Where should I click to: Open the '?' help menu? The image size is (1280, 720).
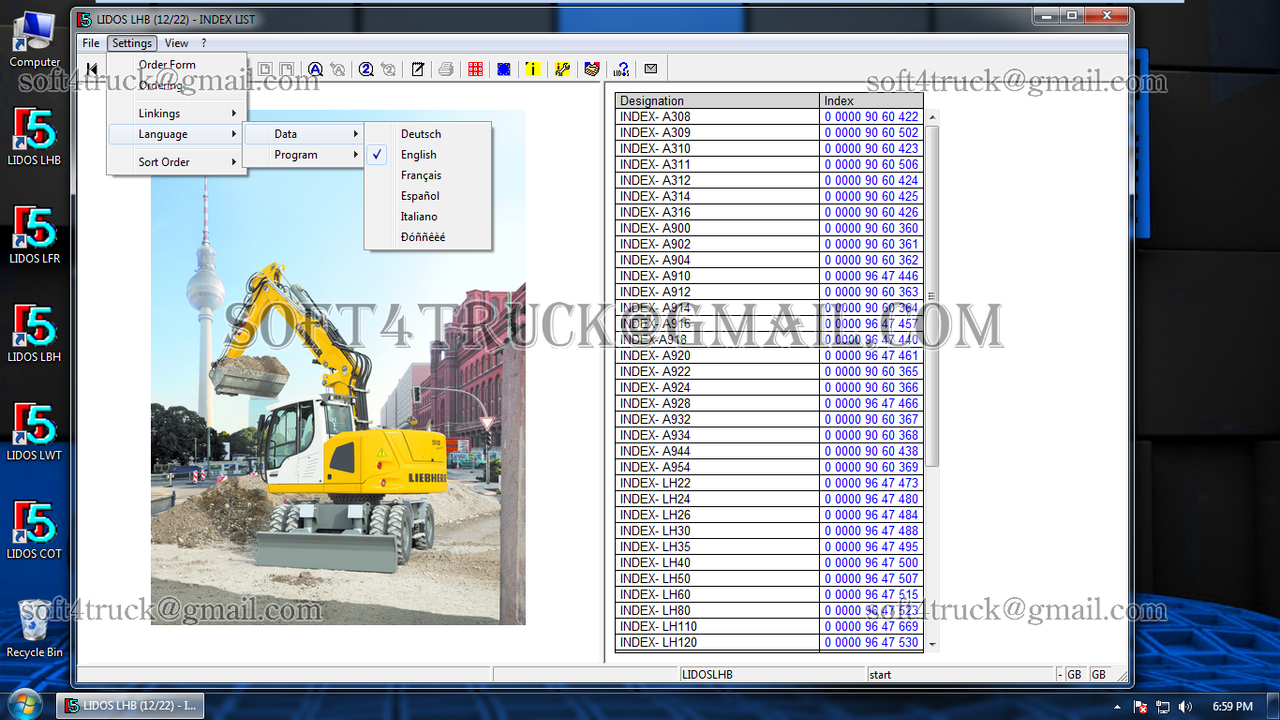(x=204, y=43)
